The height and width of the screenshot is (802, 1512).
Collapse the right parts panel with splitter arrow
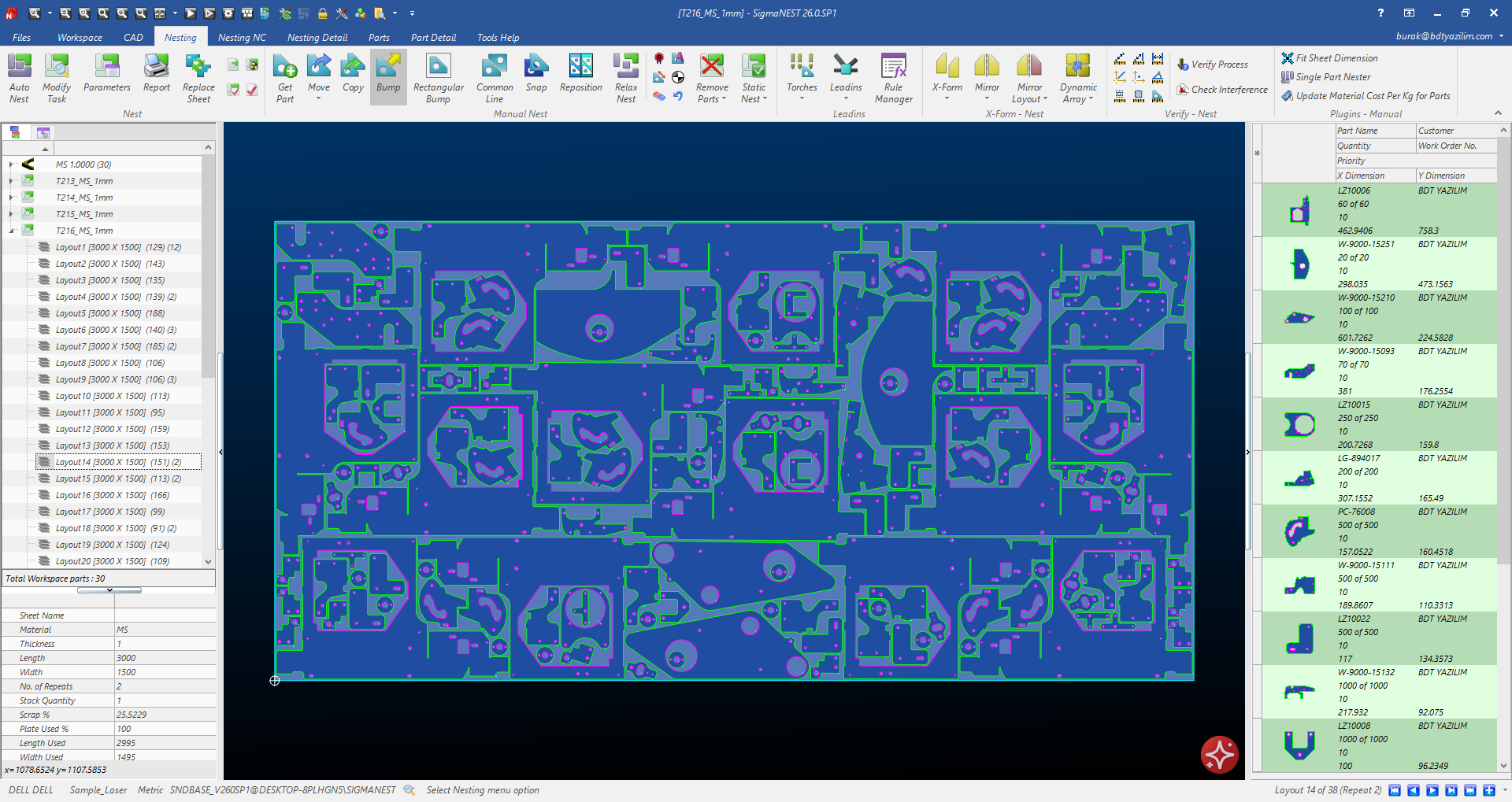click(x=1248, y=452)
